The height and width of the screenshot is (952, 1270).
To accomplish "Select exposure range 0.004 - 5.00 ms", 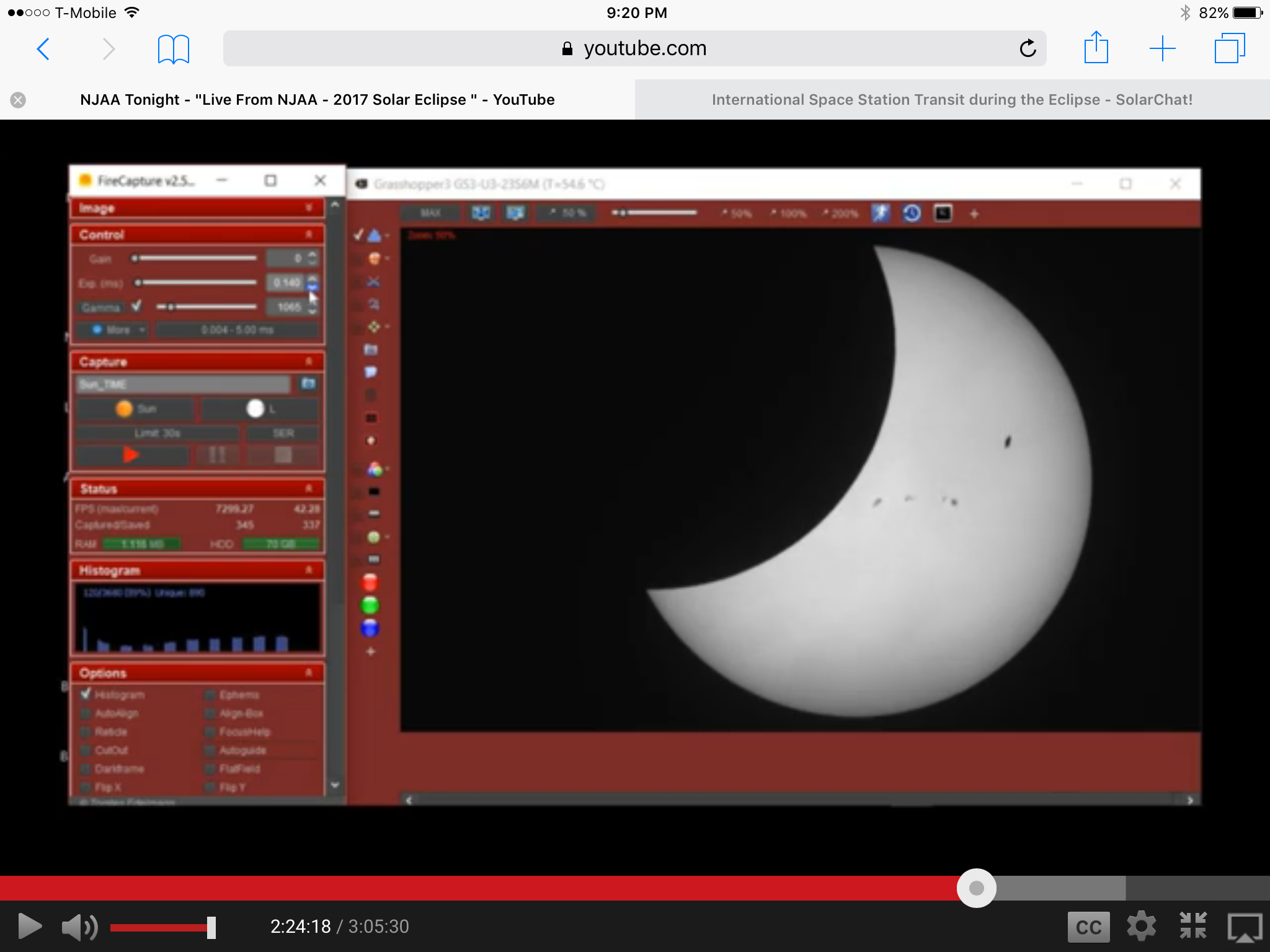I will (x=237, y=330).
